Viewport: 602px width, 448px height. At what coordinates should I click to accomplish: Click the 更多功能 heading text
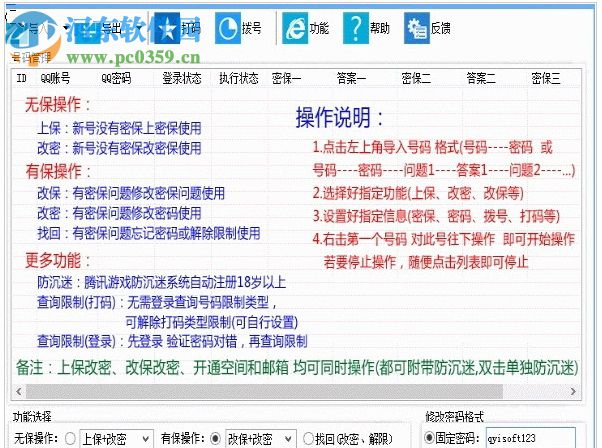click(x=58, y=260)
